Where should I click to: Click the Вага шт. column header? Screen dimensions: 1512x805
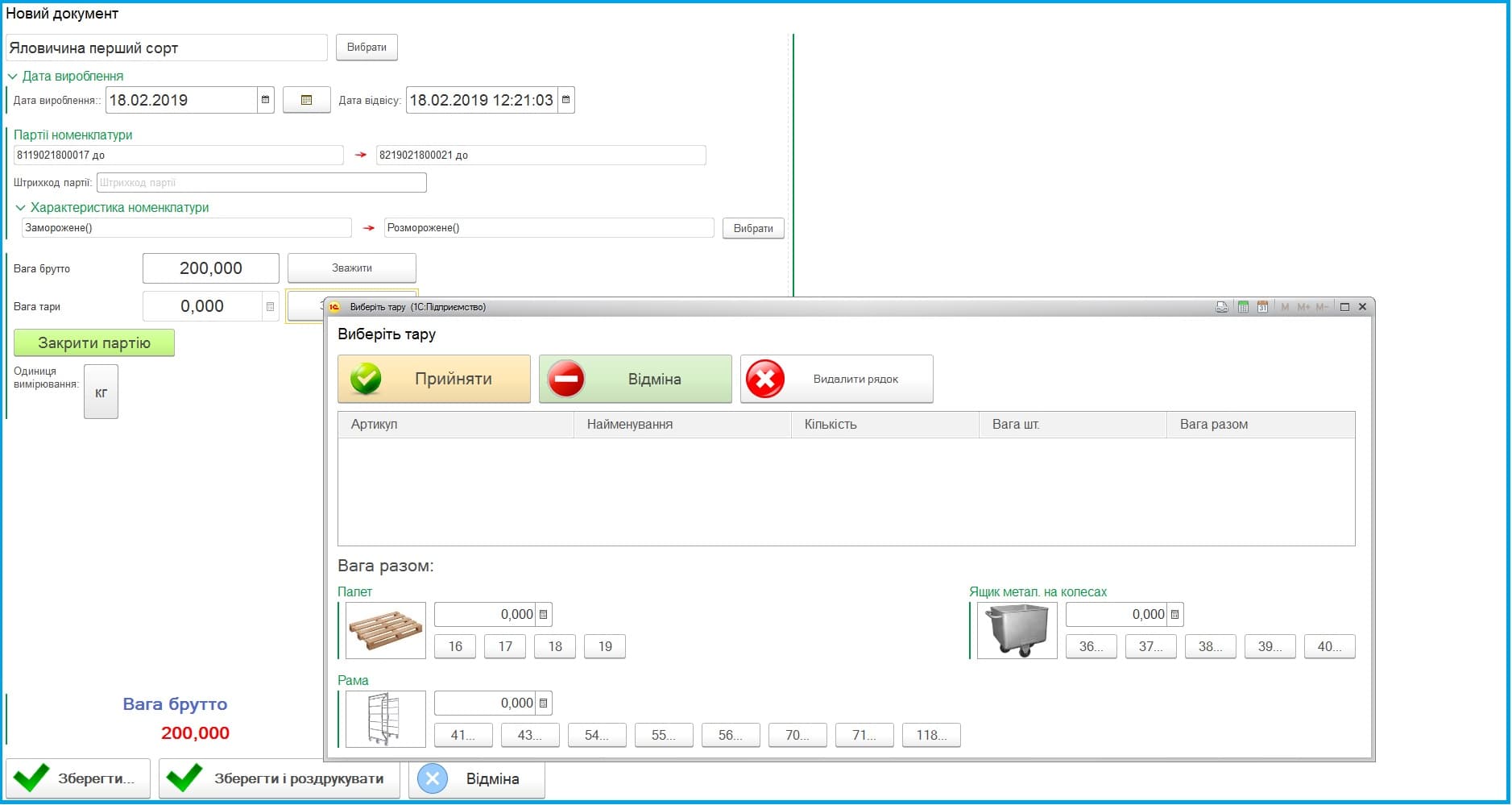[1073, 425]
